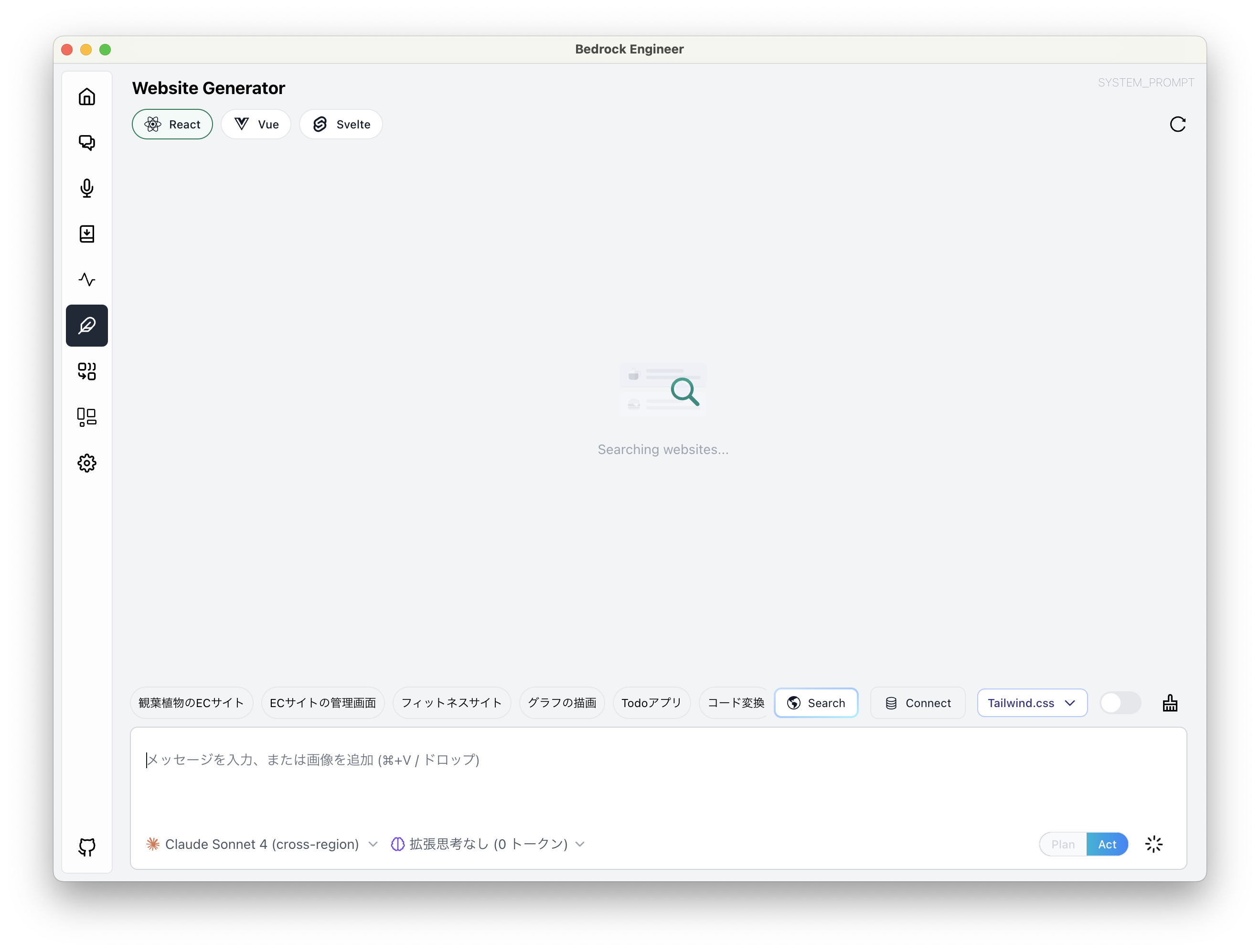Open the voice/microphone feature

tap(86, 189)
